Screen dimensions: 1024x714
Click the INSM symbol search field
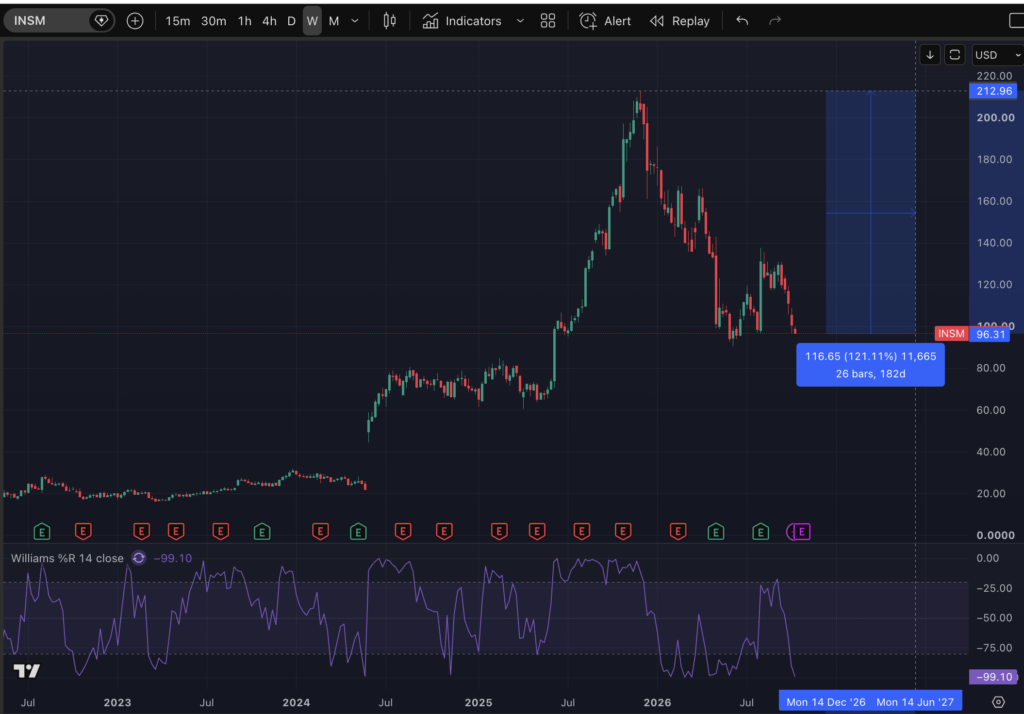click(59, 21)
